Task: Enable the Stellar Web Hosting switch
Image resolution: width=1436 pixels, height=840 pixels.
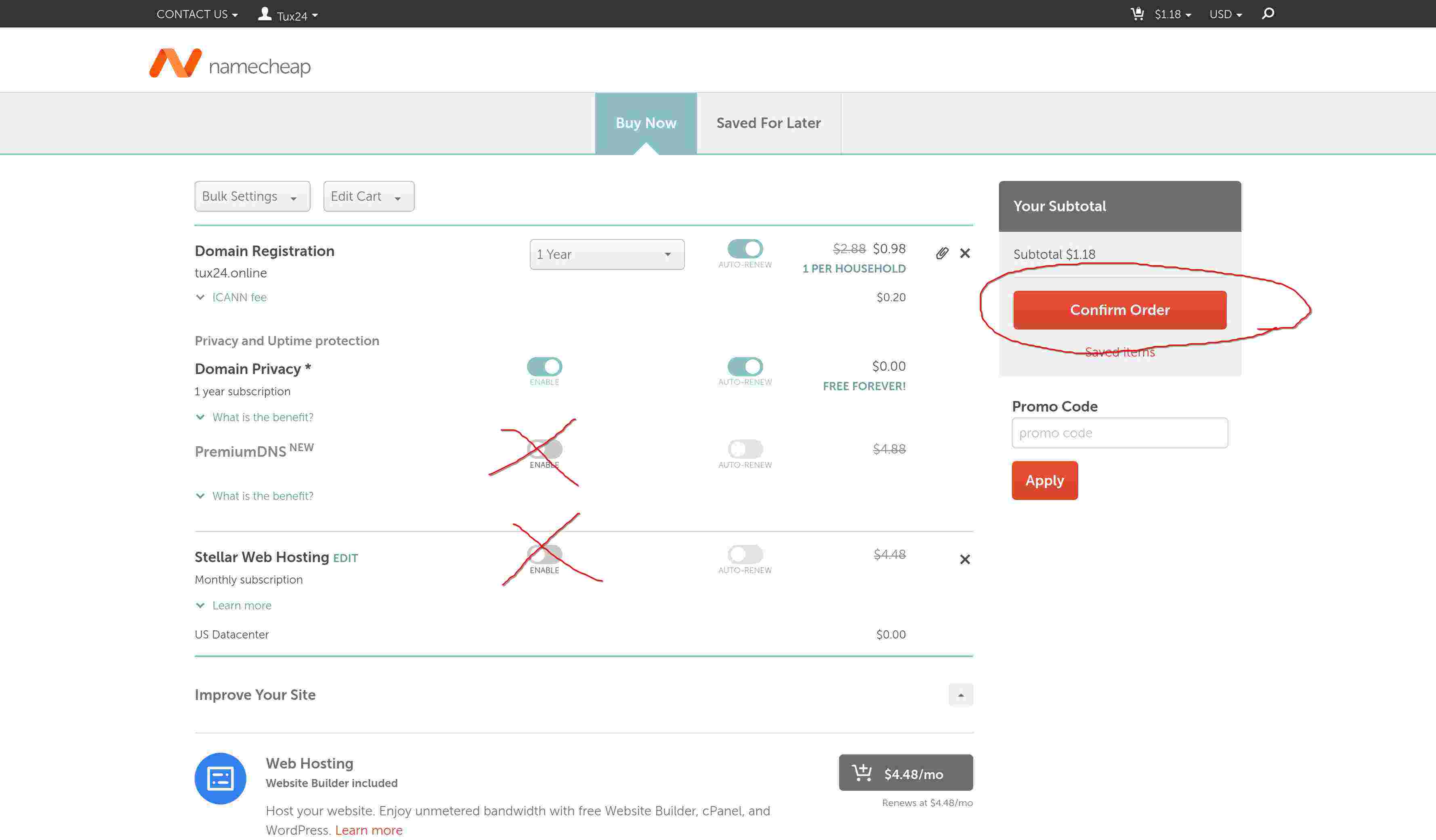Action: 544,554
